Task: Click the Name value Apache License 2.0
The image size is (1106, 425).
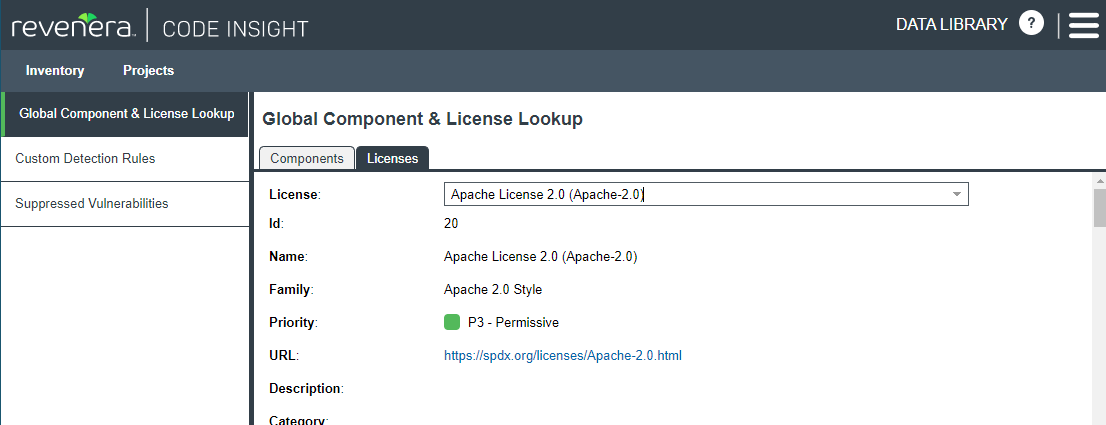Action: click(x=540, y=257)
